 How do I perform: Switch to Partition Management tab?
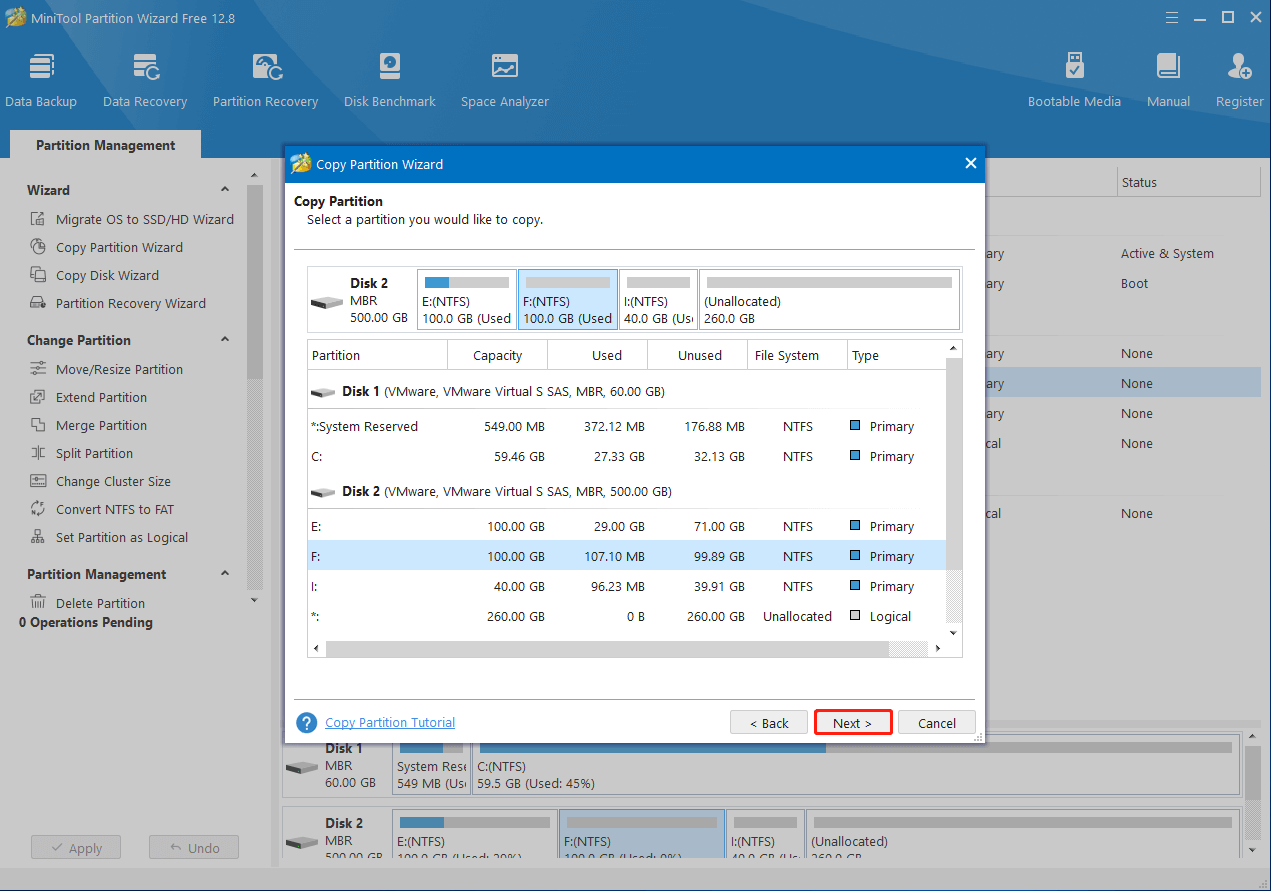click(x=105, y=145)
